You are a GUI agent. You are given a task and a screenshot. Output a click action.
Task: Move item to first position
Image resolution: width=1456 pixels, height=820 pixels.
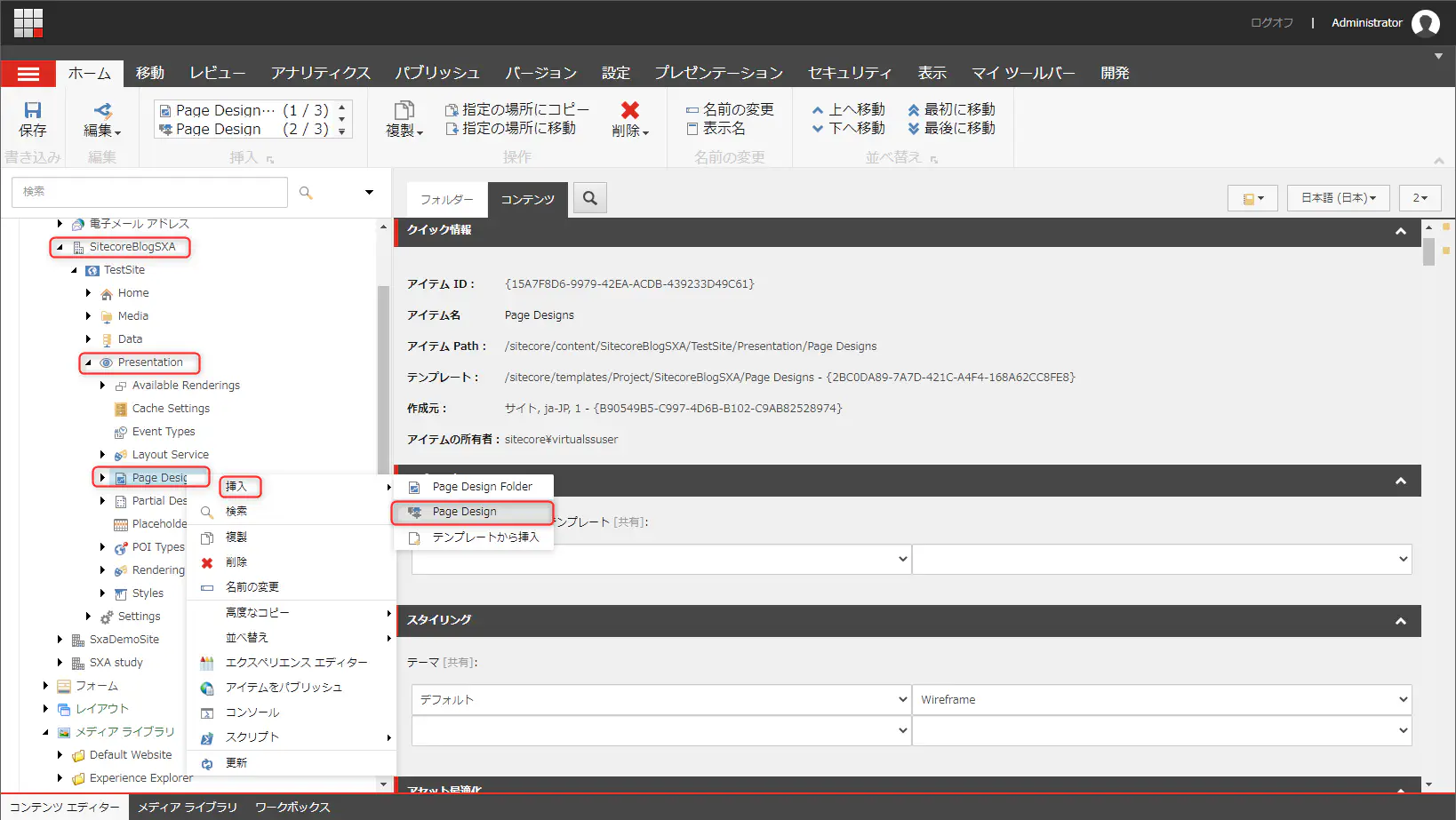pos(951,109)
